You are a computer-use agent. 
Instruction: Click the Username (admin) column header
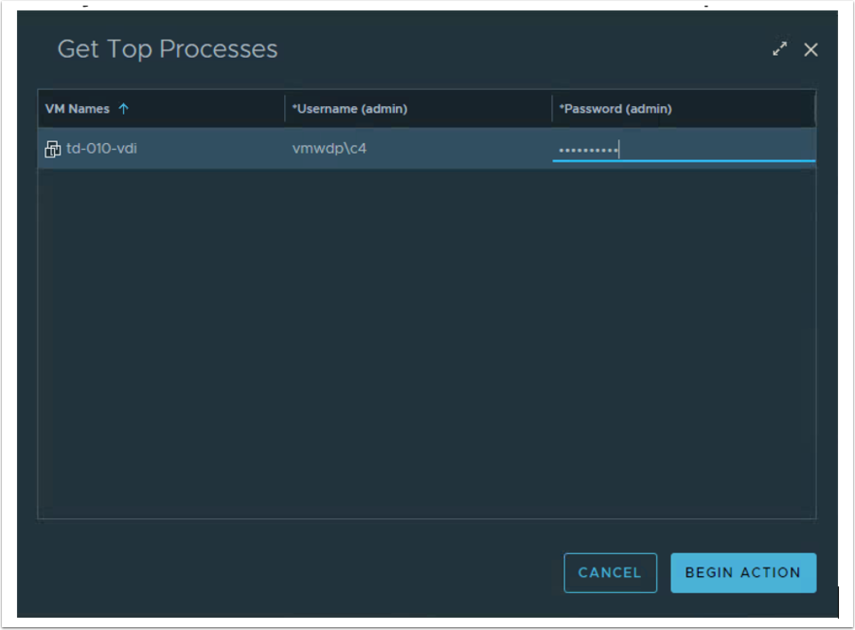(349, 109)
